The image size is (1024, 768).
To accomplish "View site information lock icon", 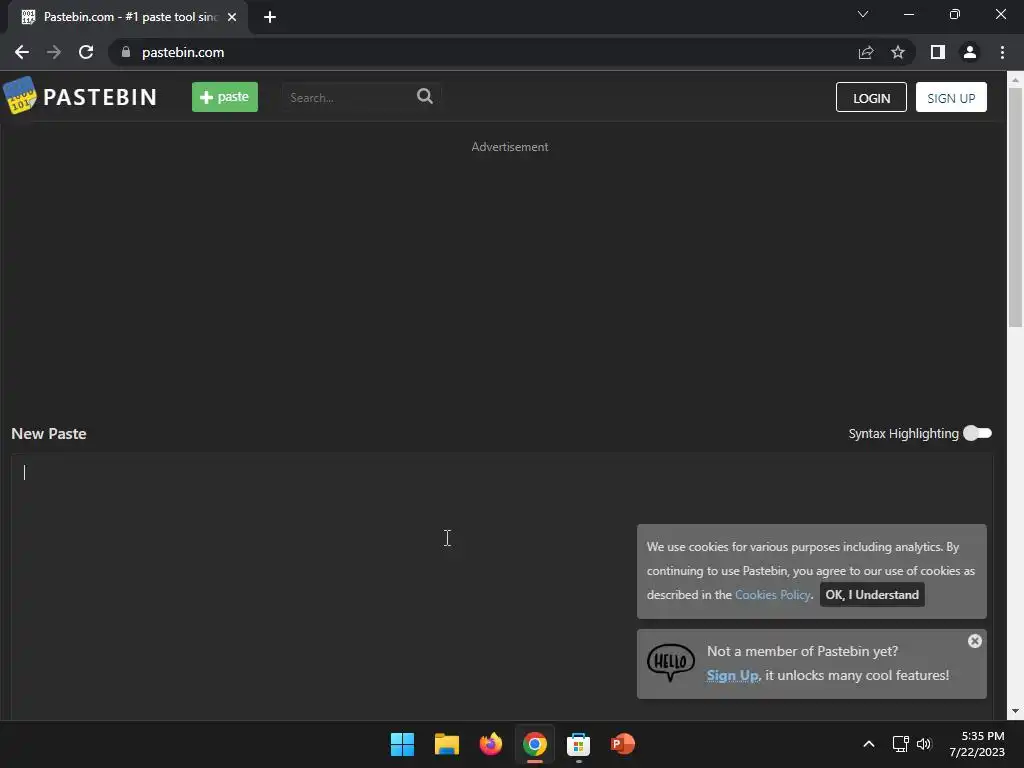I will 126,52.
